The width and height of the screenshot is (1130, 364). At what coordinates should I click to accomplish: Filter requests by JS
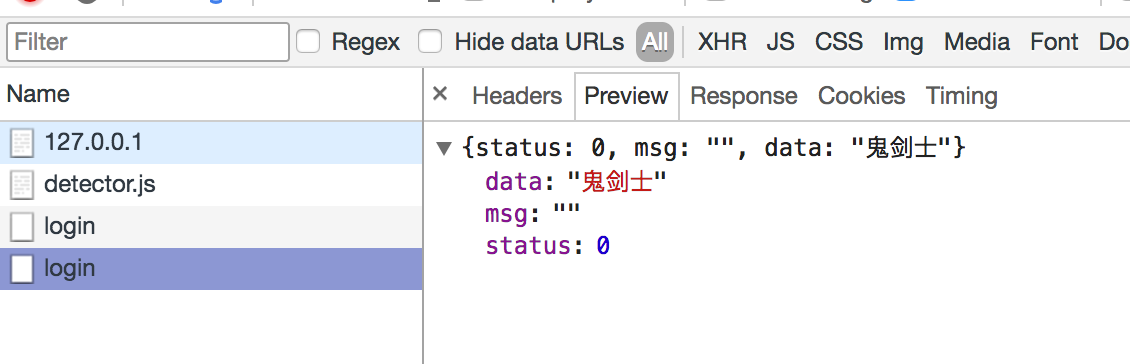tap(780, 42)
